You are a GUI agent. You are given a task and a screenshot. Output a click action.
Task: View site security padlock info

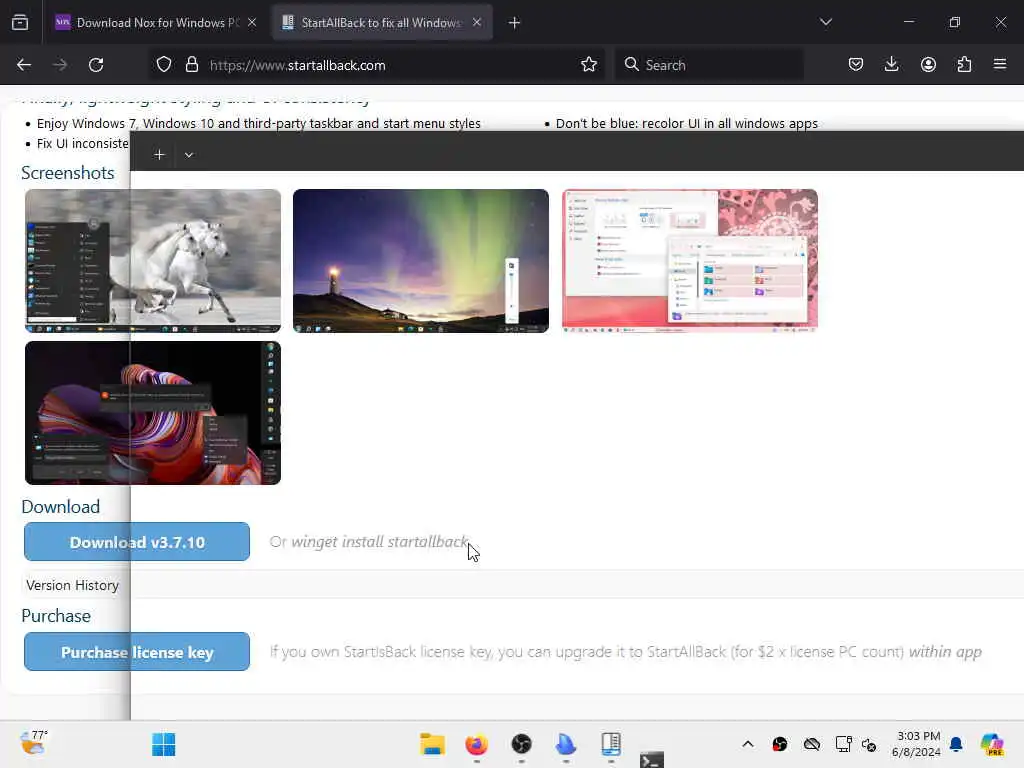[x=191, y=65]
